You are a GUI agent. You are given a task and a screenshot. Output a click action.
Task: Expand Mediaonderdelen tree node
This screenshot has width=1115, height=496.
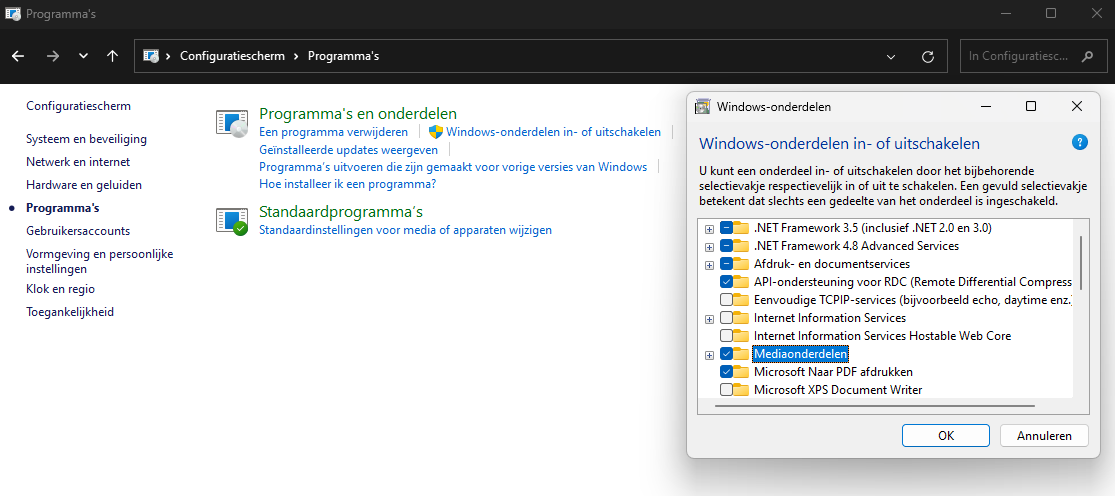[709, 355]
